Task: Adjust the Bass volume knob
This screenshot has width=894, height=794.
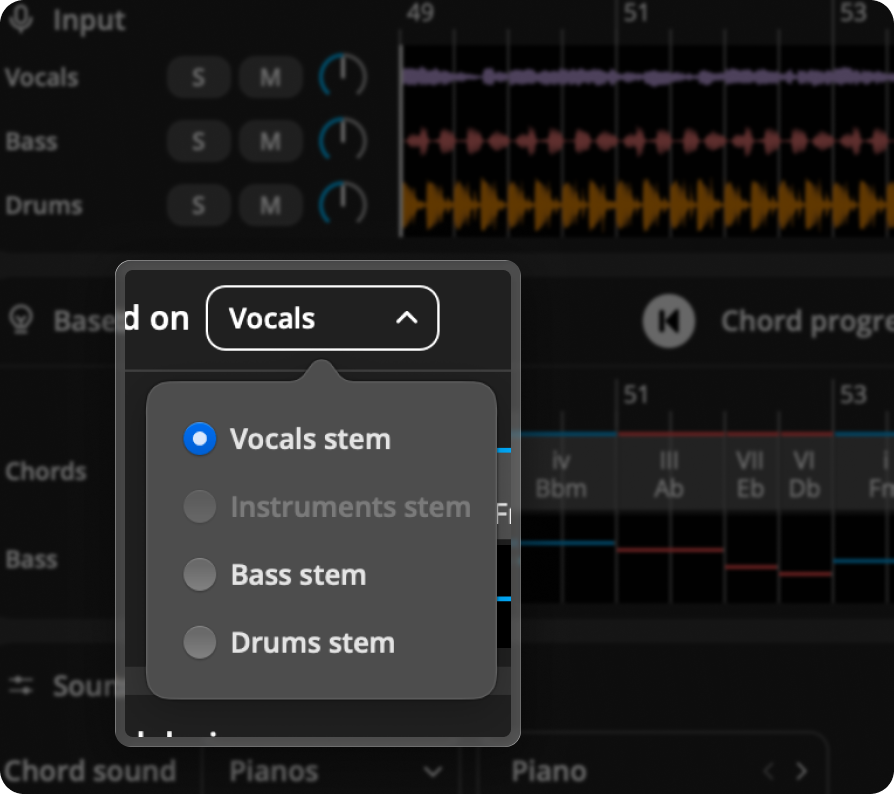Action: point(343,141)
